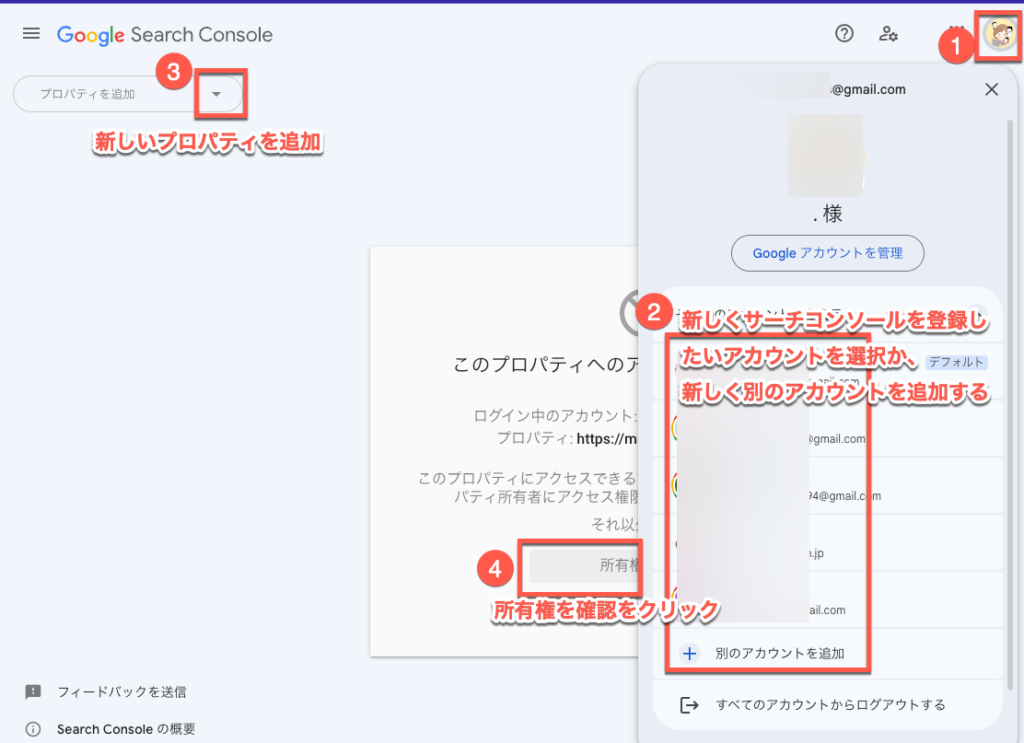Viewport: 1024px width, 743px height.
Task: Choose 別のアカウントを追加 option
Action: 780,653
